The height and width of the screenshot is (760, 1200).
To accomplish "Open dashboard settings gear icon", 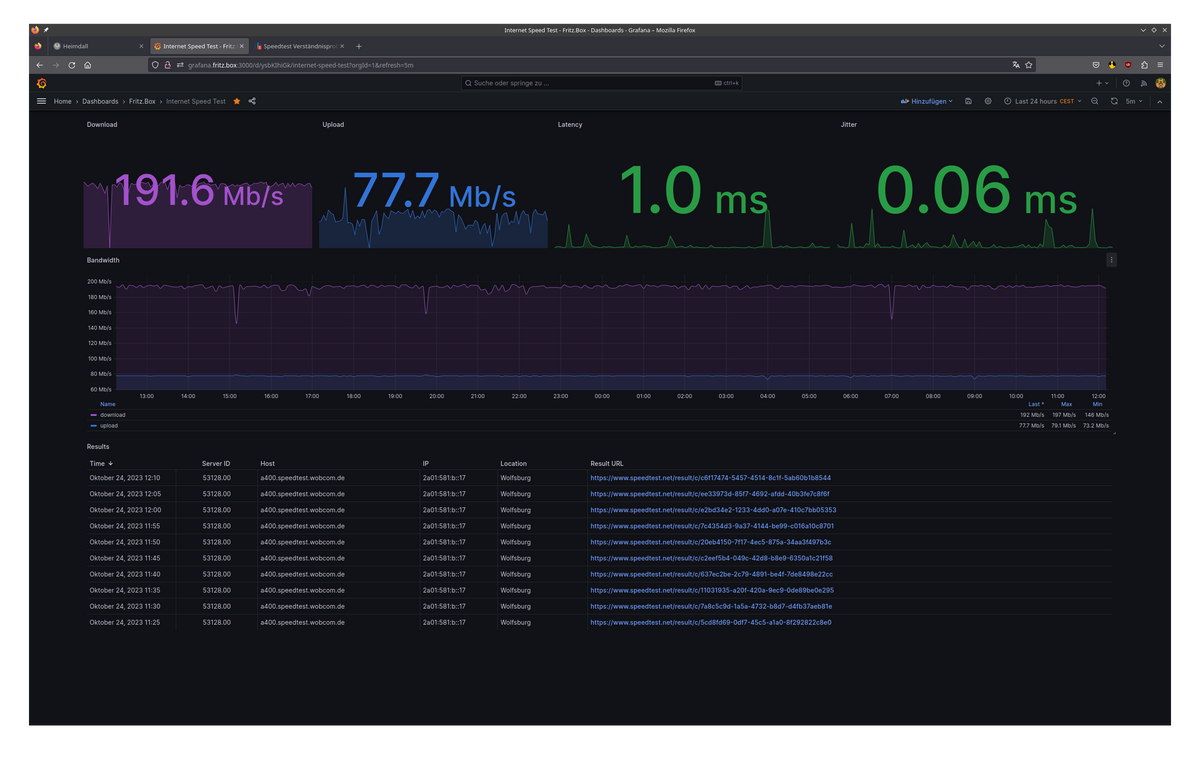I will point(988,101).
